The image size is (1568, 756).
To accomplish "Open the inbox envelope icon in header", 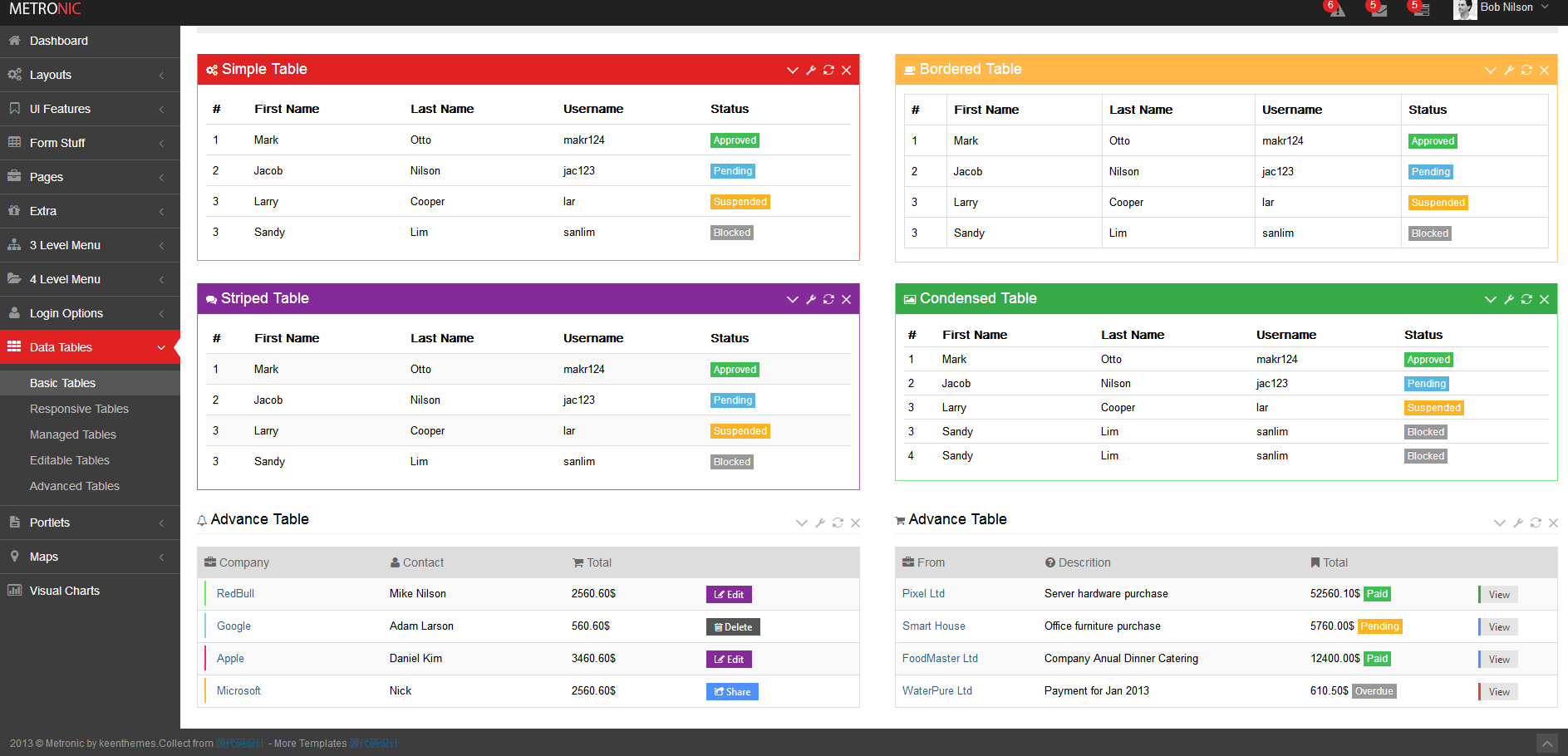I will [1379, 11].
